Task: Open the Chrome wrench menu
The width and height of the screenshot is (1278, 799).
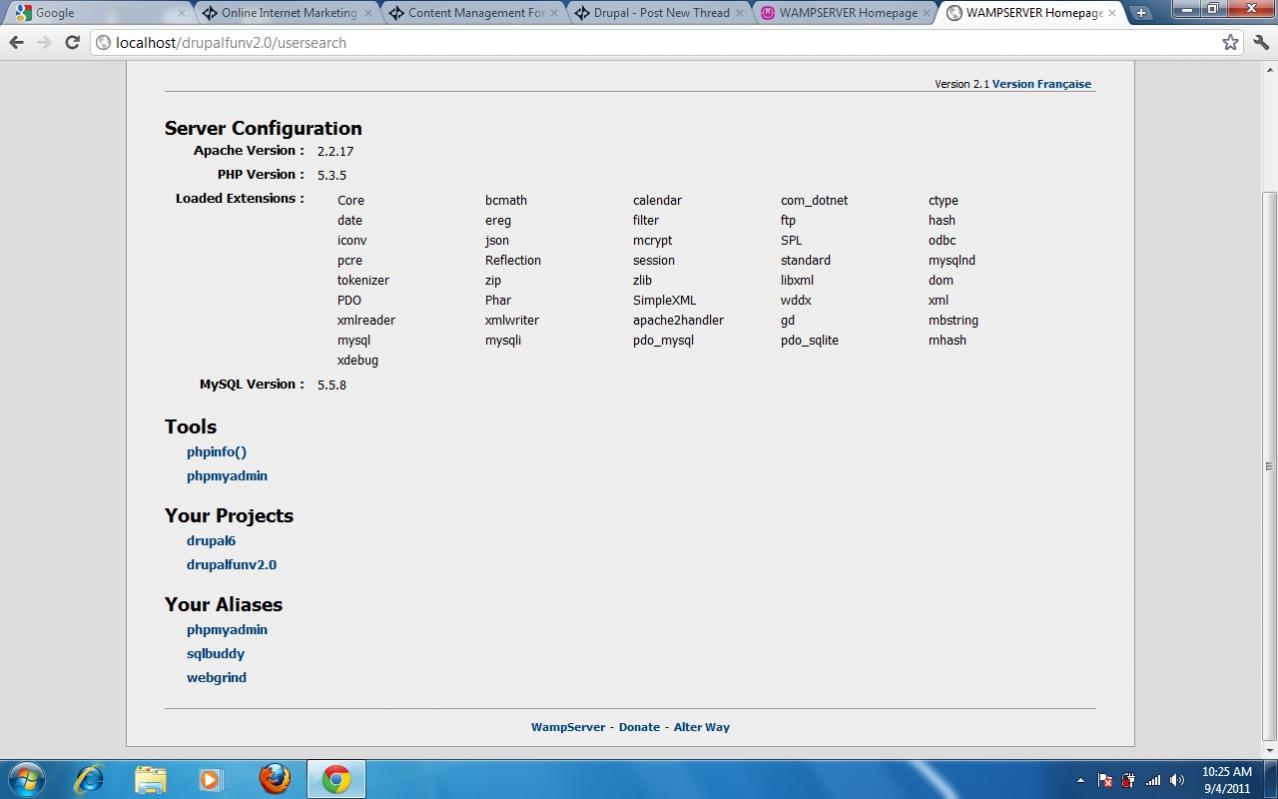Action: 1260,42
